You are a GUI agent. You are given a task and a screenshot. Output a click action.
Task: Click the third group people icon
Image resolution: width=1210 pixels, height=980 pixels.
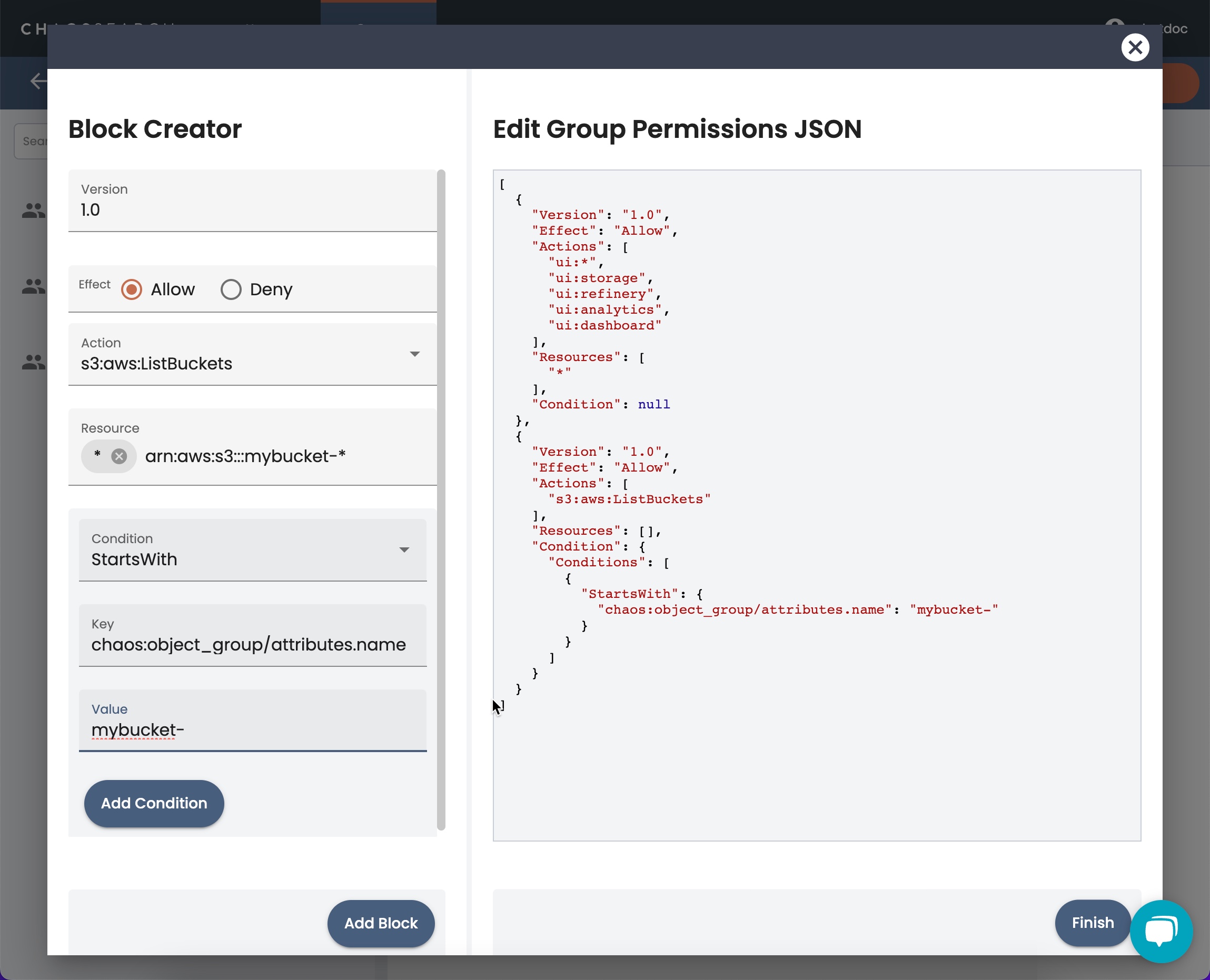pyautogui.click(x=33, y=362)
